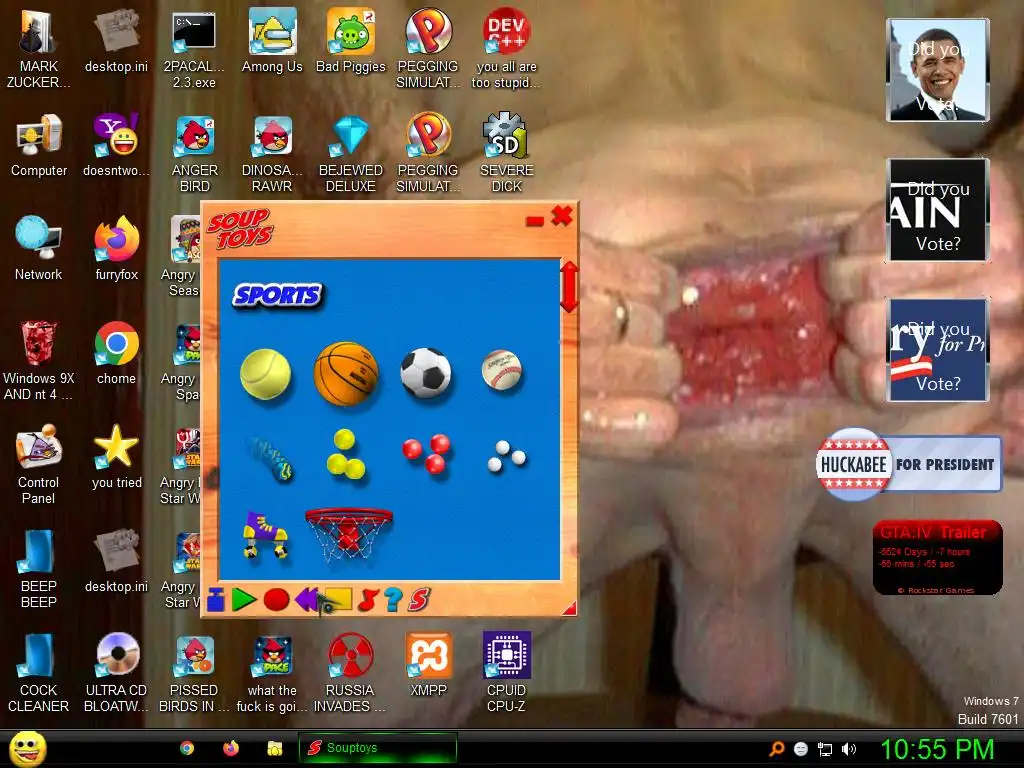1024x768 pixels.
Task: Select the ANGER BIRD desktop shortcut
Action: [195, 153]
